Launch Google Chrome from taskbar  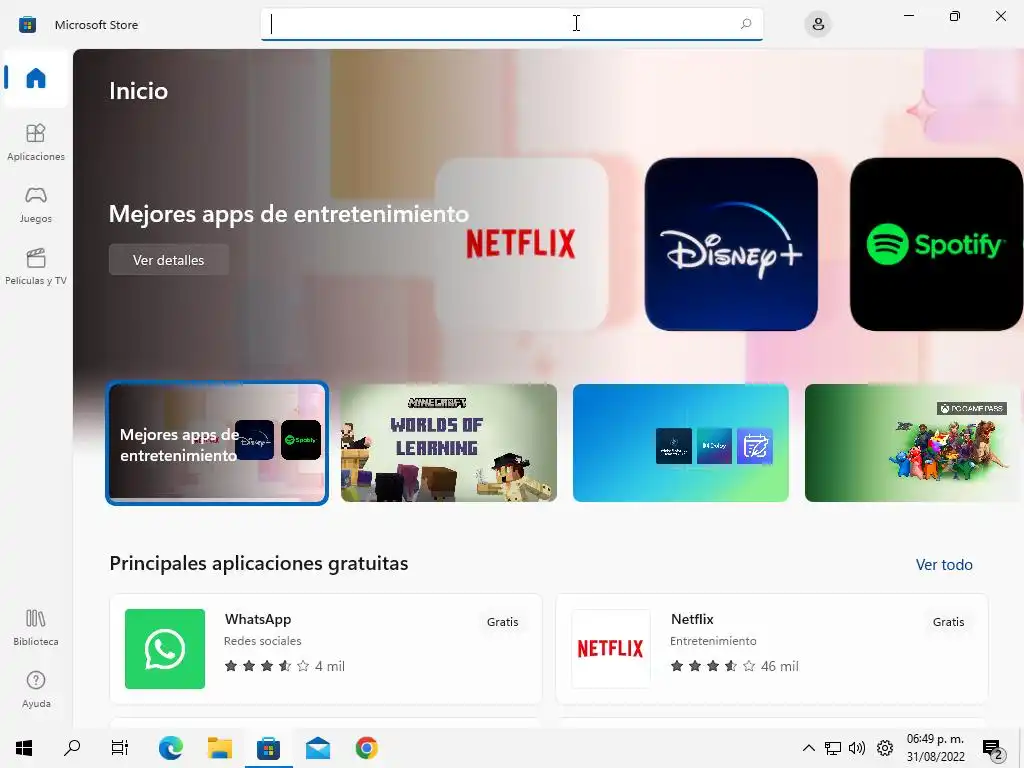366,748
